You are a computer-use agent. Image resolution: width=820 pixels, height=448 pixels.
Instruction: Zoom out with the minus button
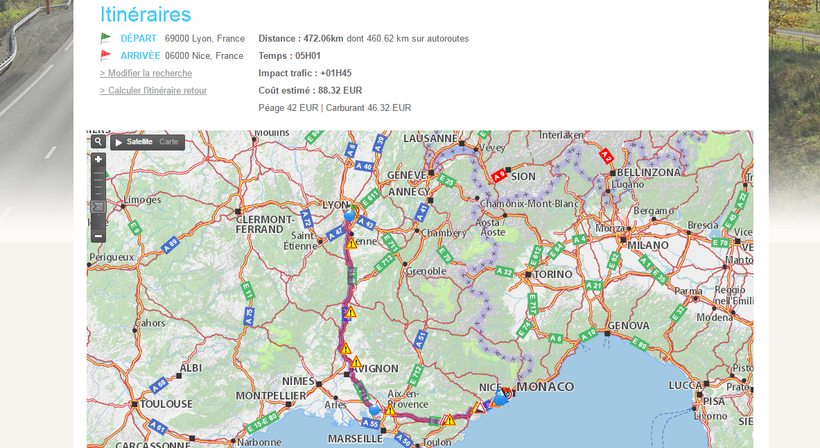click(x=98, y=236)
